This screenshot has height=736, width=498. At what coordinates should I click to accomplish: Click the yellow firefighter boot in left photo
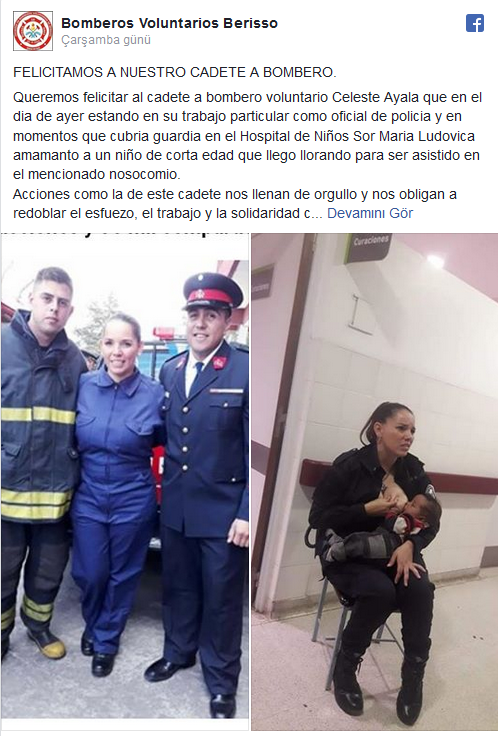tap(47, 644)
